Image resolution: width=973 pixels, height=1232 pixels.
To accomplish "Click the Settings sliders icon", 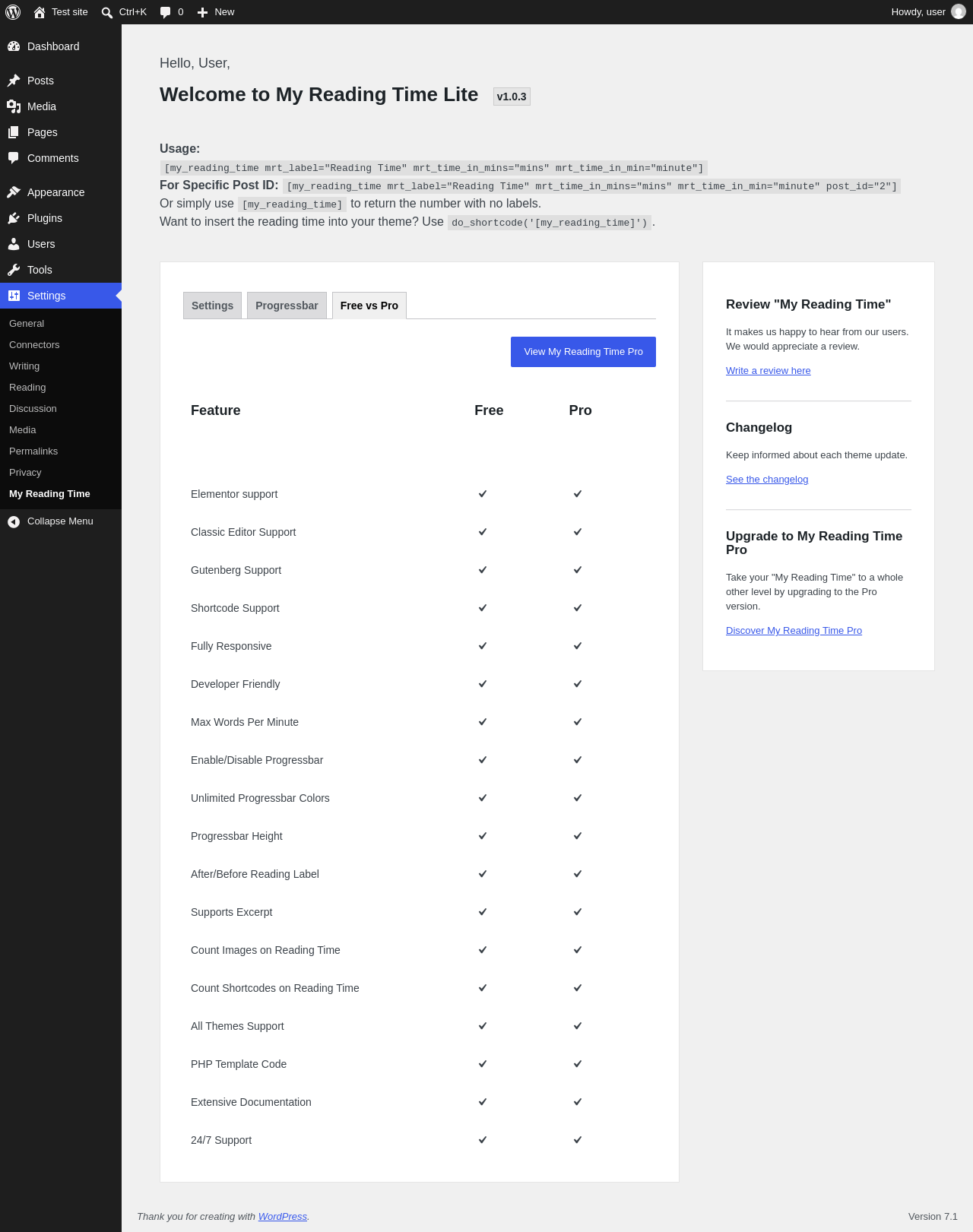I will pyautogui.click(x=14, y=296).
